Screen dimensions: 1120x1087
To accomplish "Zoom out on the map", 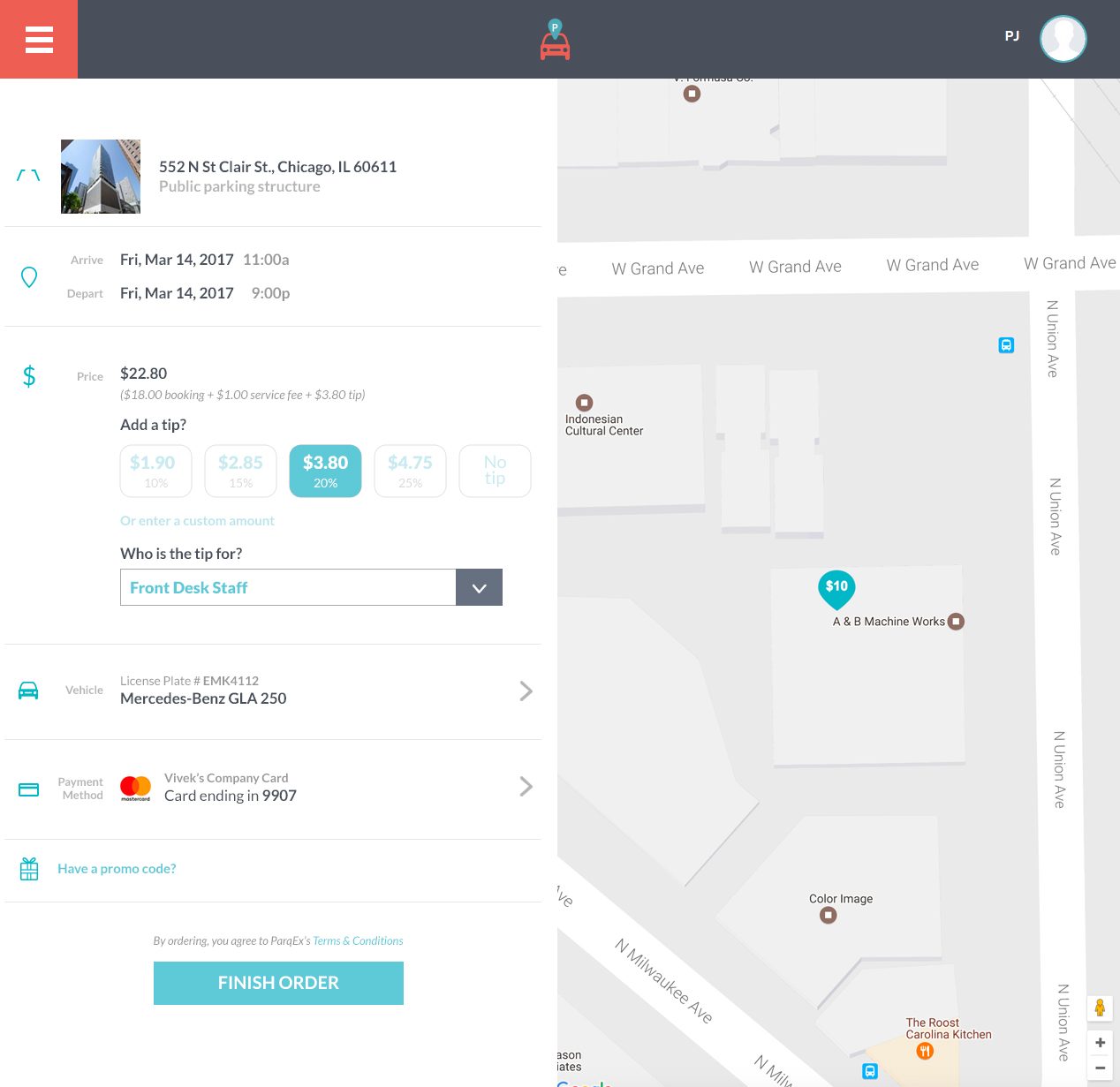I will click(x=1100, y=1068).
